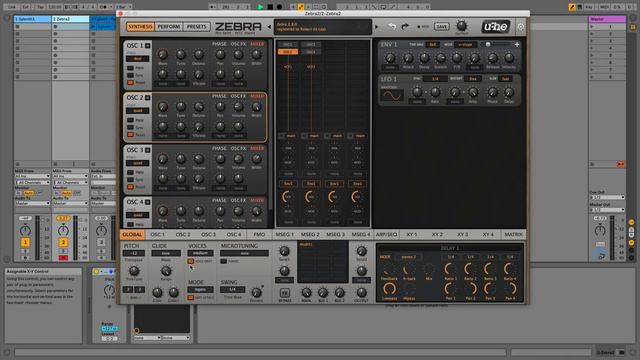Click the Zebra output volume knob in header
The height and width of the screenshot is (360, 640).
pyautogui.click(x=462, y=26)
